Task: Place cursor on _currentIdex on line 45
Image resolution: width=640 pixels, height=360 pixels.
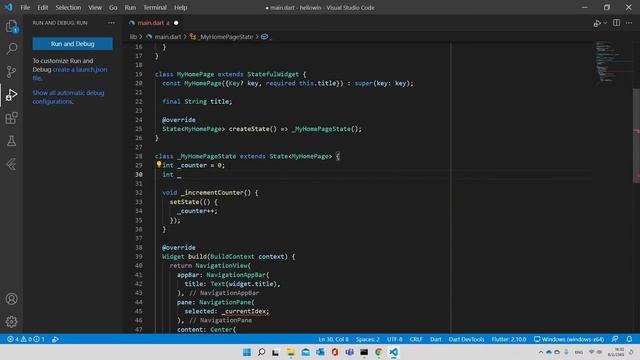Action: pyautogui.click(x=245, y=311)
